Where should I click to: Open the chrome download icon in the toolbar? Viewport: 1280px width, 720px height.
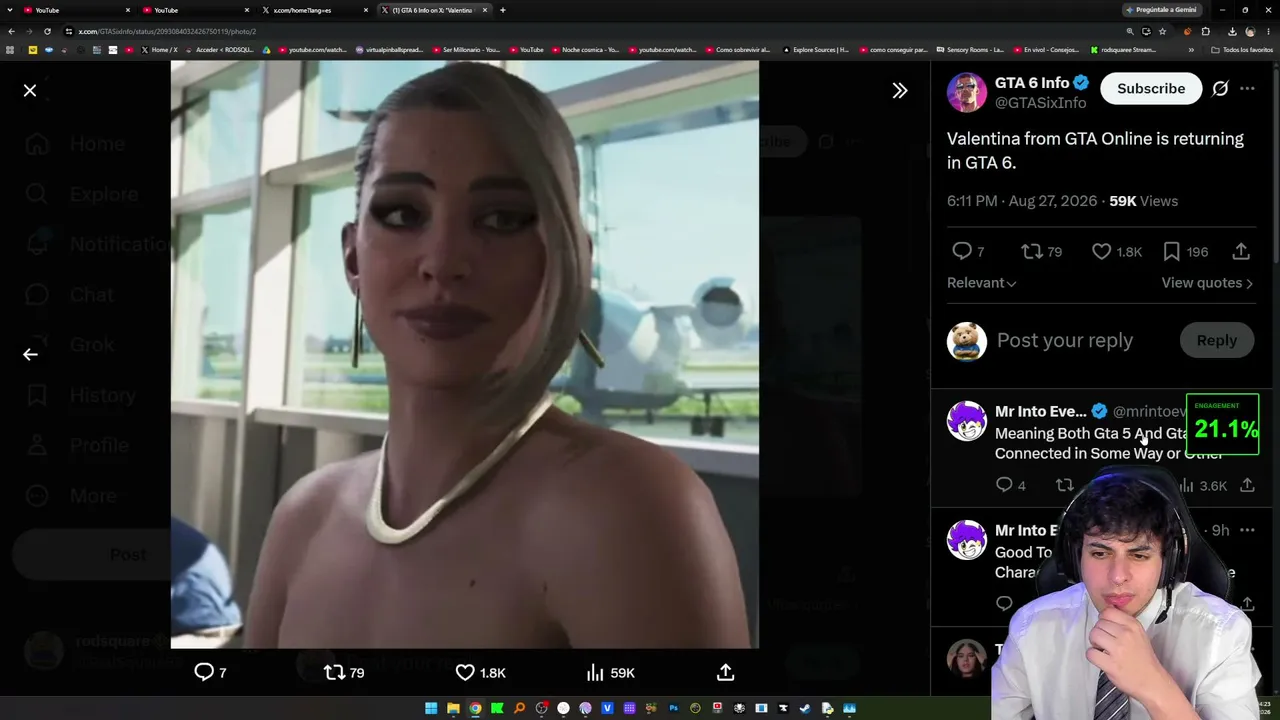coord(1232,31)
